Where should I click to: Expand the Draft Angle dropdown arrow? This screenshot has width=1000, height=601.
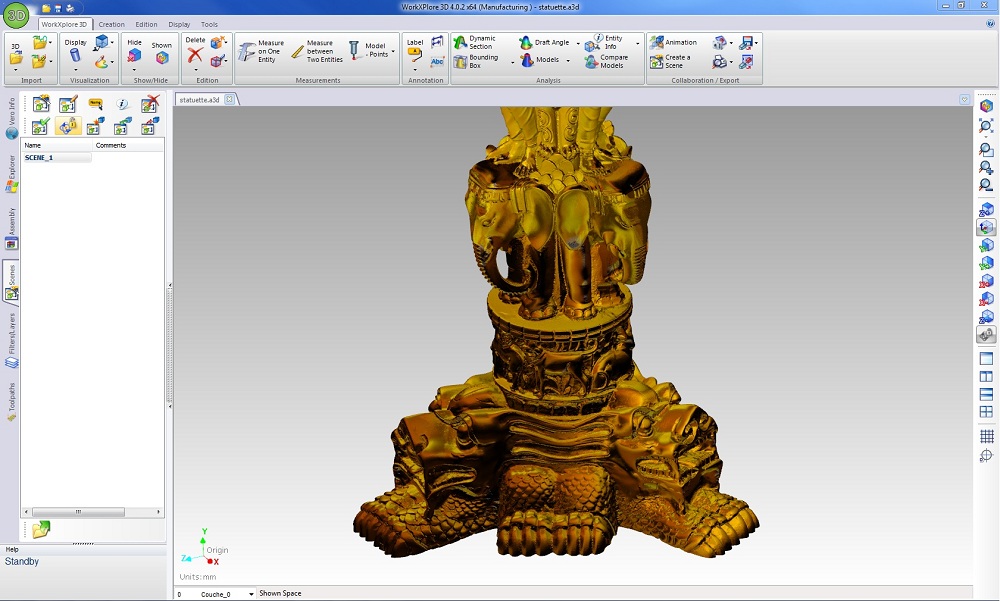click(577, 43)
